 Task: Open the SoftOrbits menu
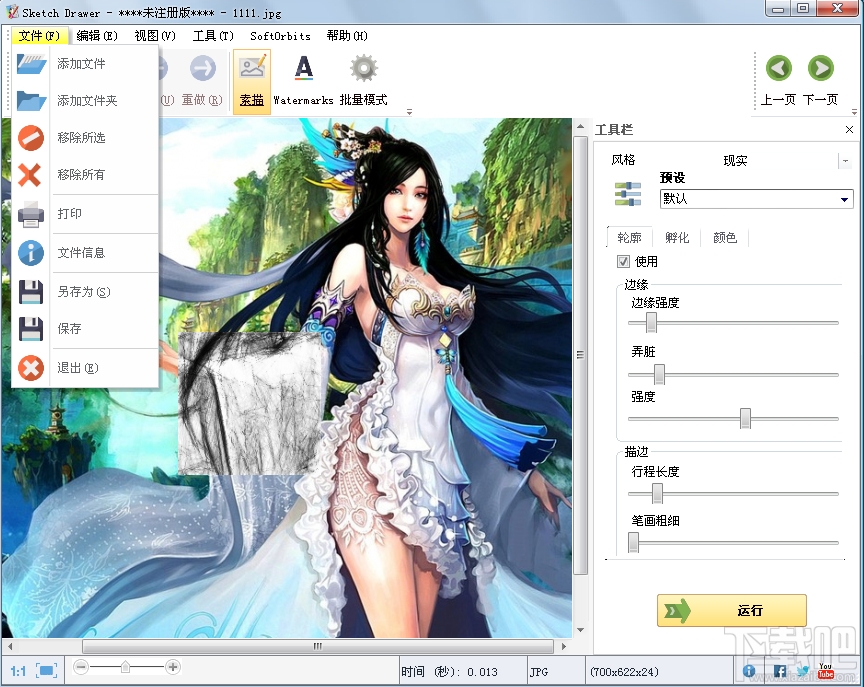pos(280,36)
